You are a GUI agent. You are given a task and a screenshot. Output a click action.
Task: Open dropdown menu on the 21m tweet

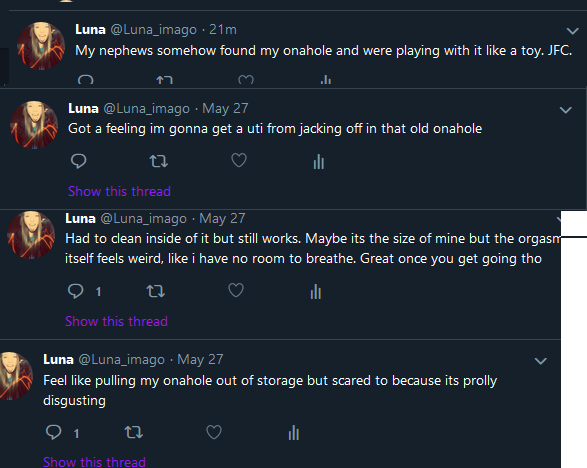click(x=572, y=31)
